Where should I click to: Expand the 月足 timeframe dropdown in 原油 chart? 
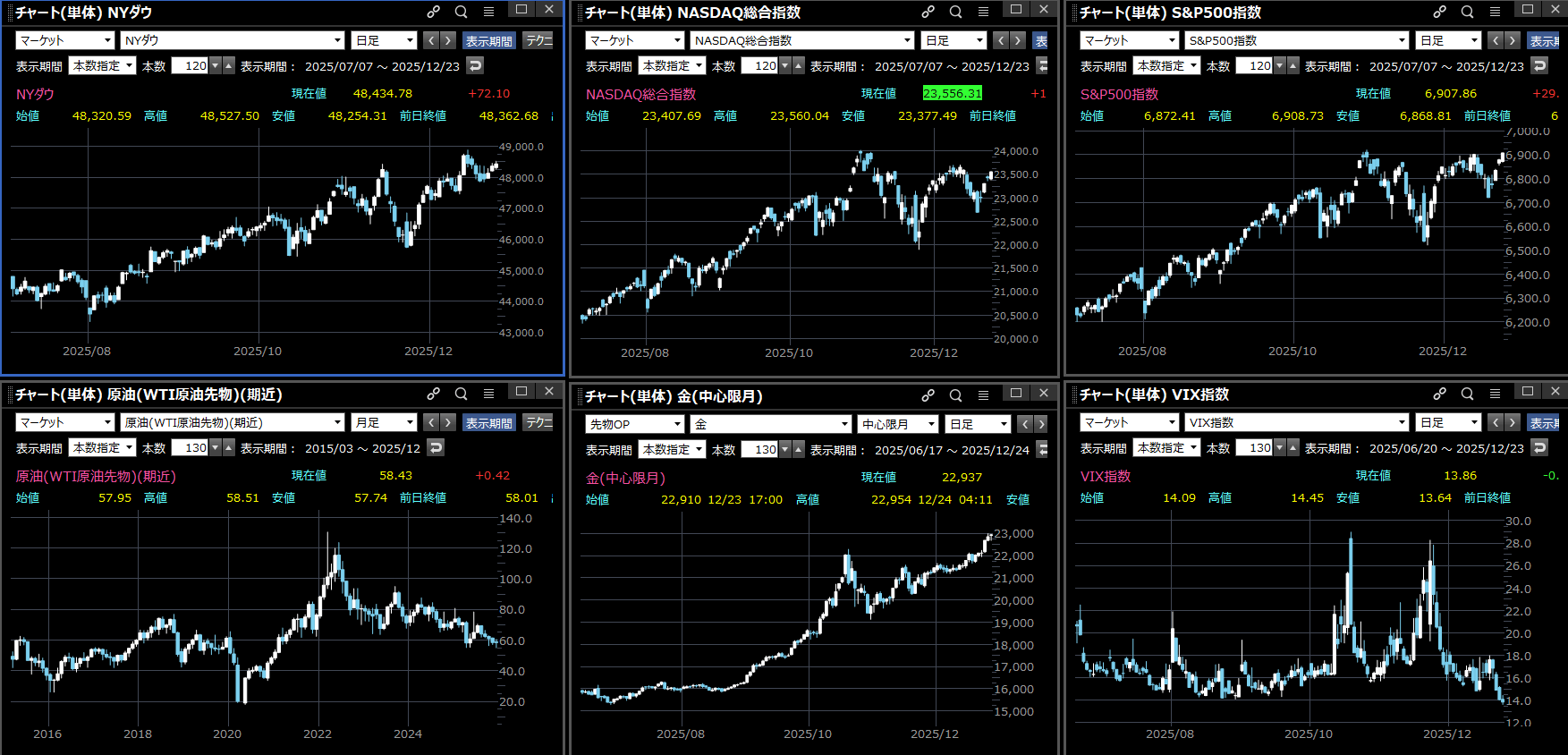(385, 423)
